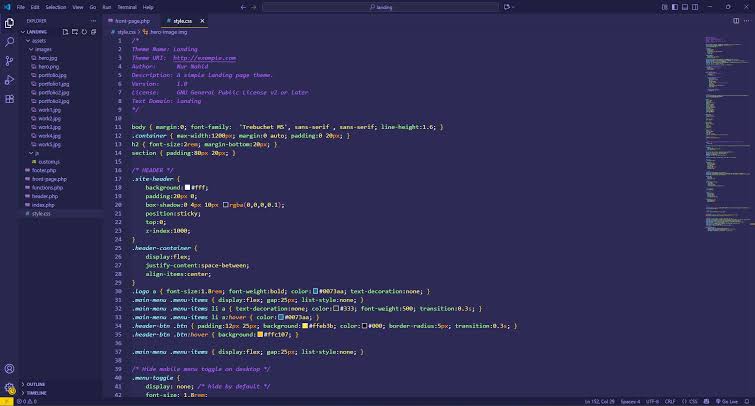Show errors and warnings in status bar
The width and height of the screenshot is (755, 406).
27,402
